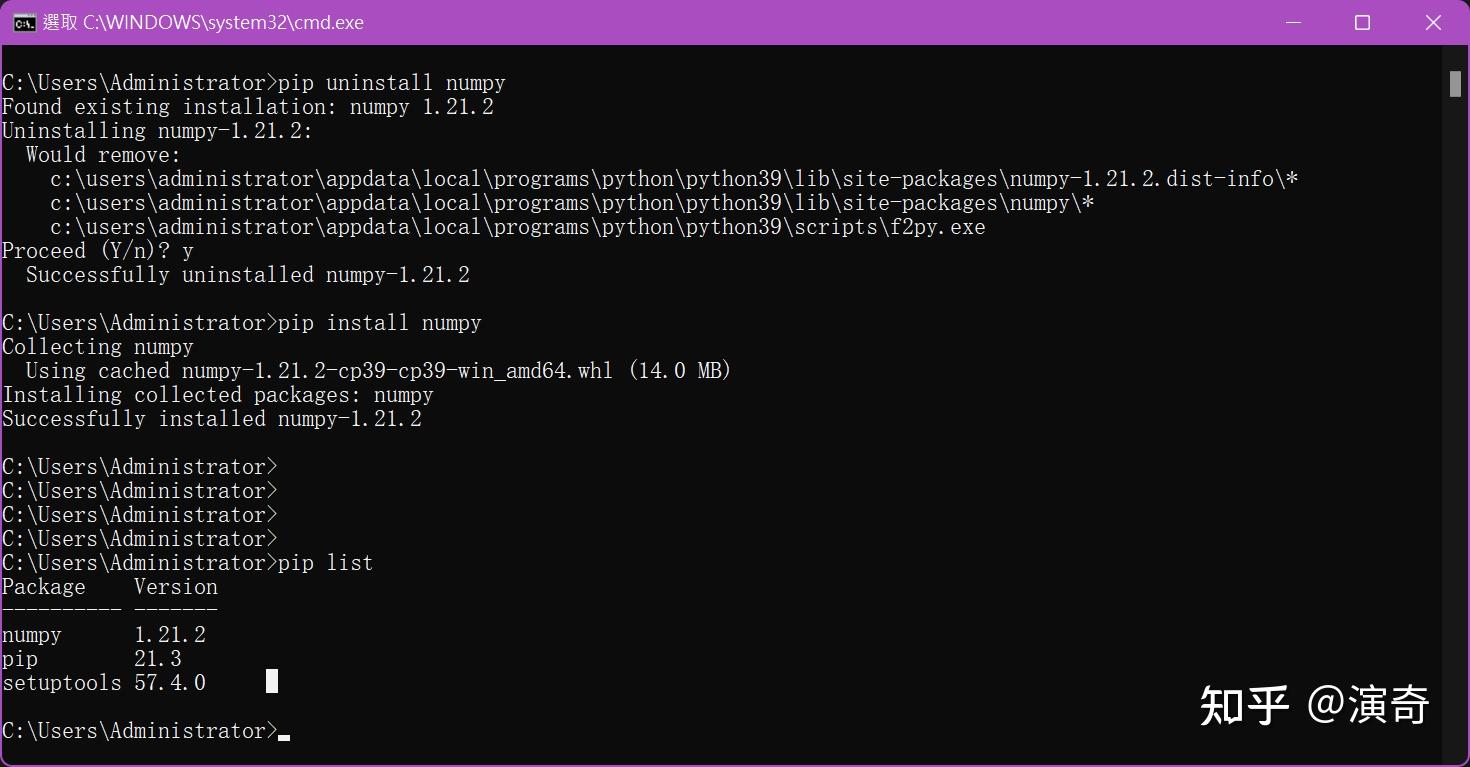1470x767 pixels.
Task: Click the f2py.exe path line
Action: 516,227
